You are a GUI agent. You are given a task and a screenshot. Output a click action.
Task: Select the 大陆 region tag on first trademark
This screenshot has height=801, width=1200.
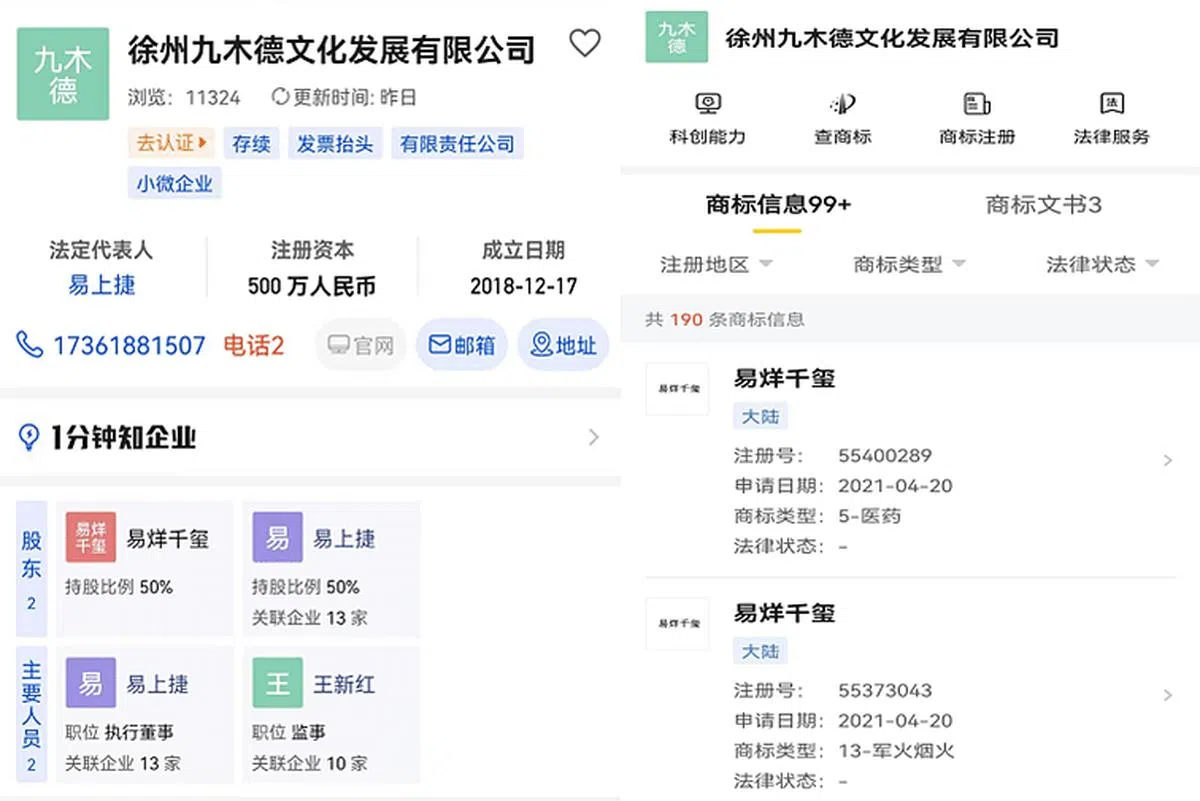(x=760, y=416)
